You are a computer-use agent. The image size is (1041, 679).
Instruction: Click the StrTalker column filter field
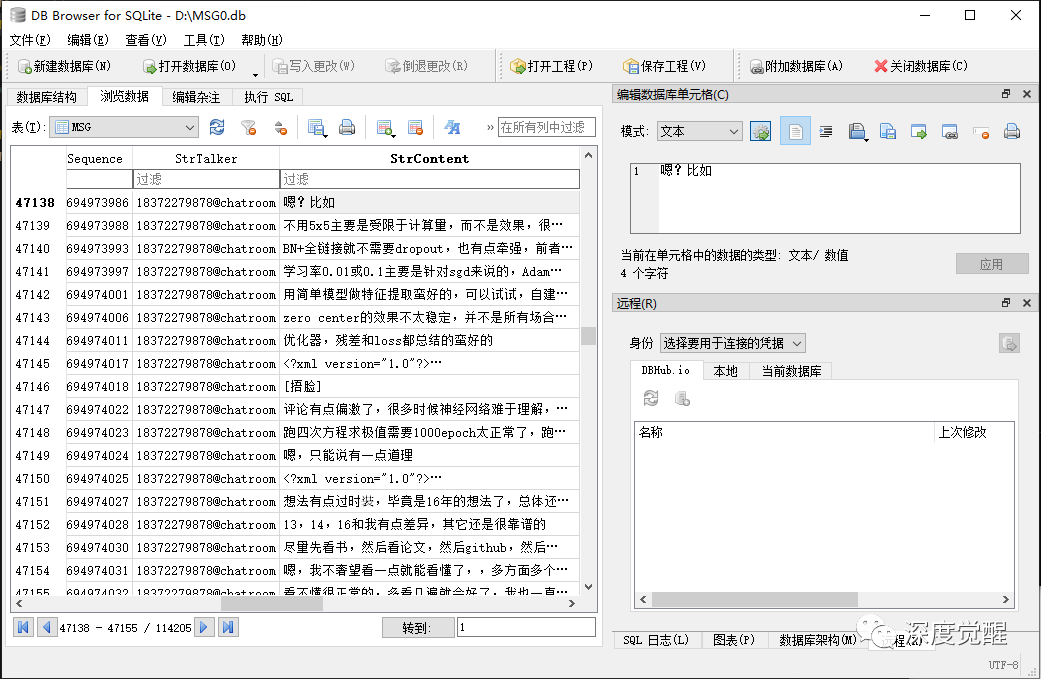(206, 179)
